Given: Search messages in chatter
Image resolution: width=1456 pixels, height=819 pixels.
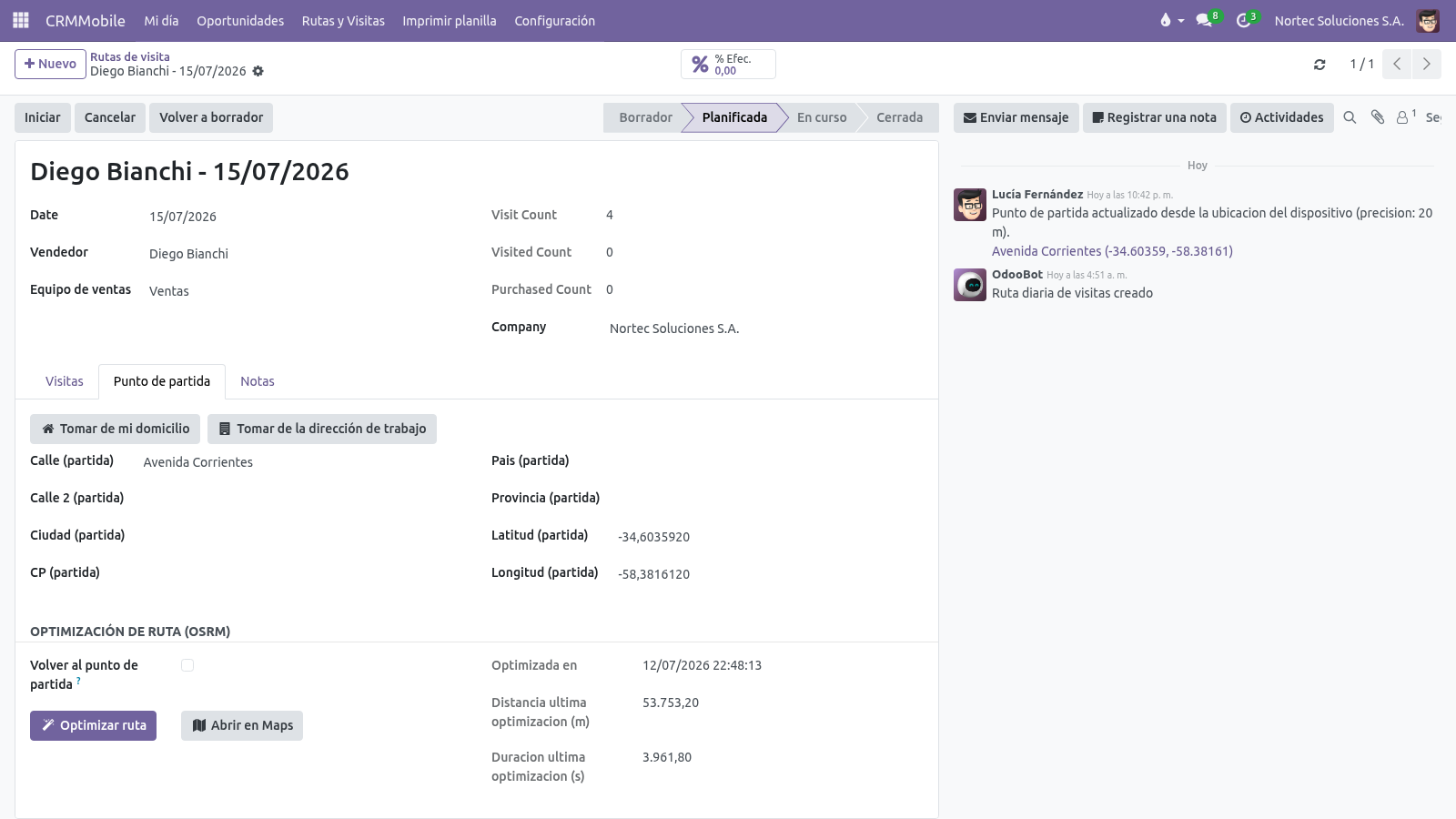Looking at the screenshot, I should click(x=1350, y=117).
